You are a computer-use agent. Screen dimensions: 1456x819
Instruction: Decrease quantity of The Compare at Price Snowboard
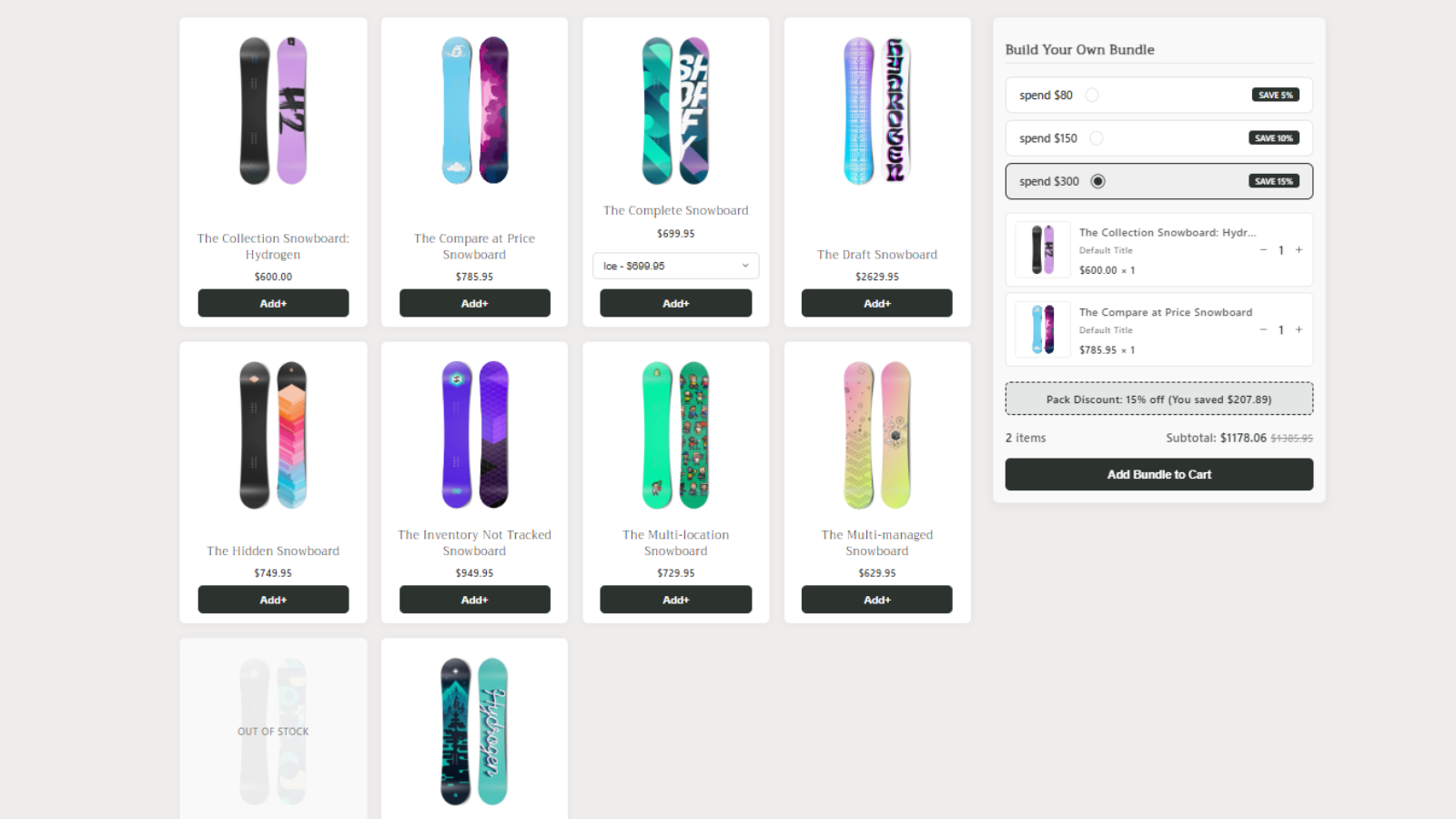click(x=1263, y=329)
